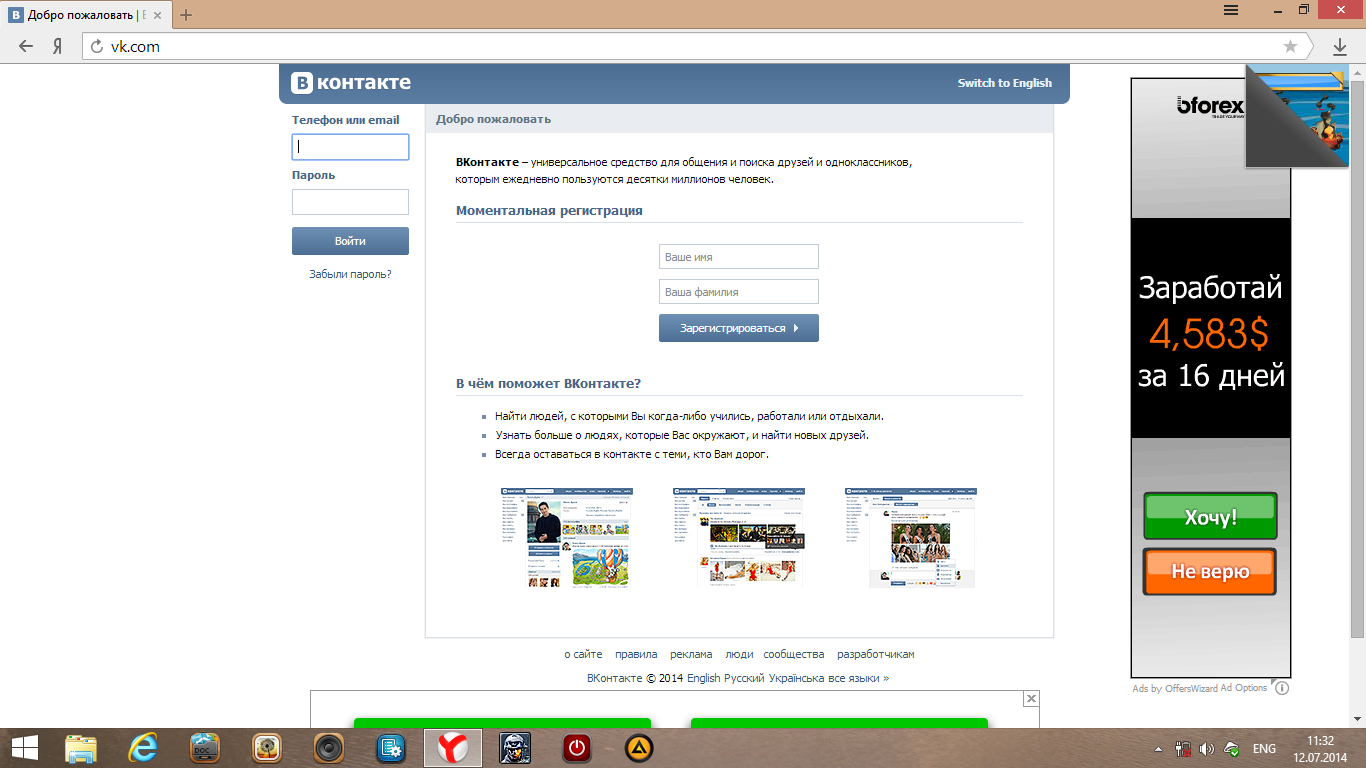
Task: Select the Добро пожаловать browser tab
Action: 88,15
